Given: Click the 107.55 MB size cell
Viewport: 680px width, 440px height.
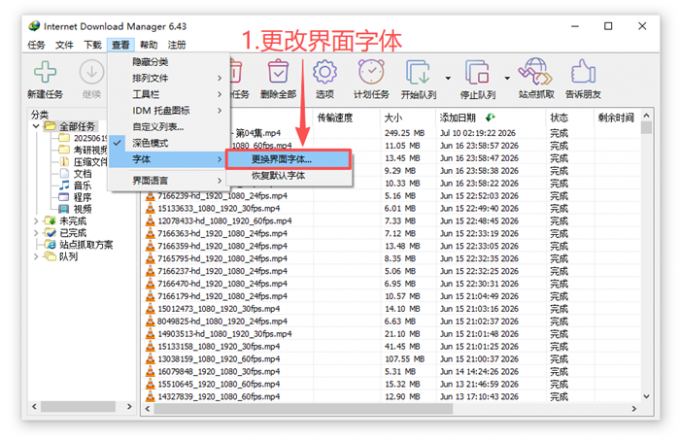Looking at the screenshot, I should click(404, 359).
